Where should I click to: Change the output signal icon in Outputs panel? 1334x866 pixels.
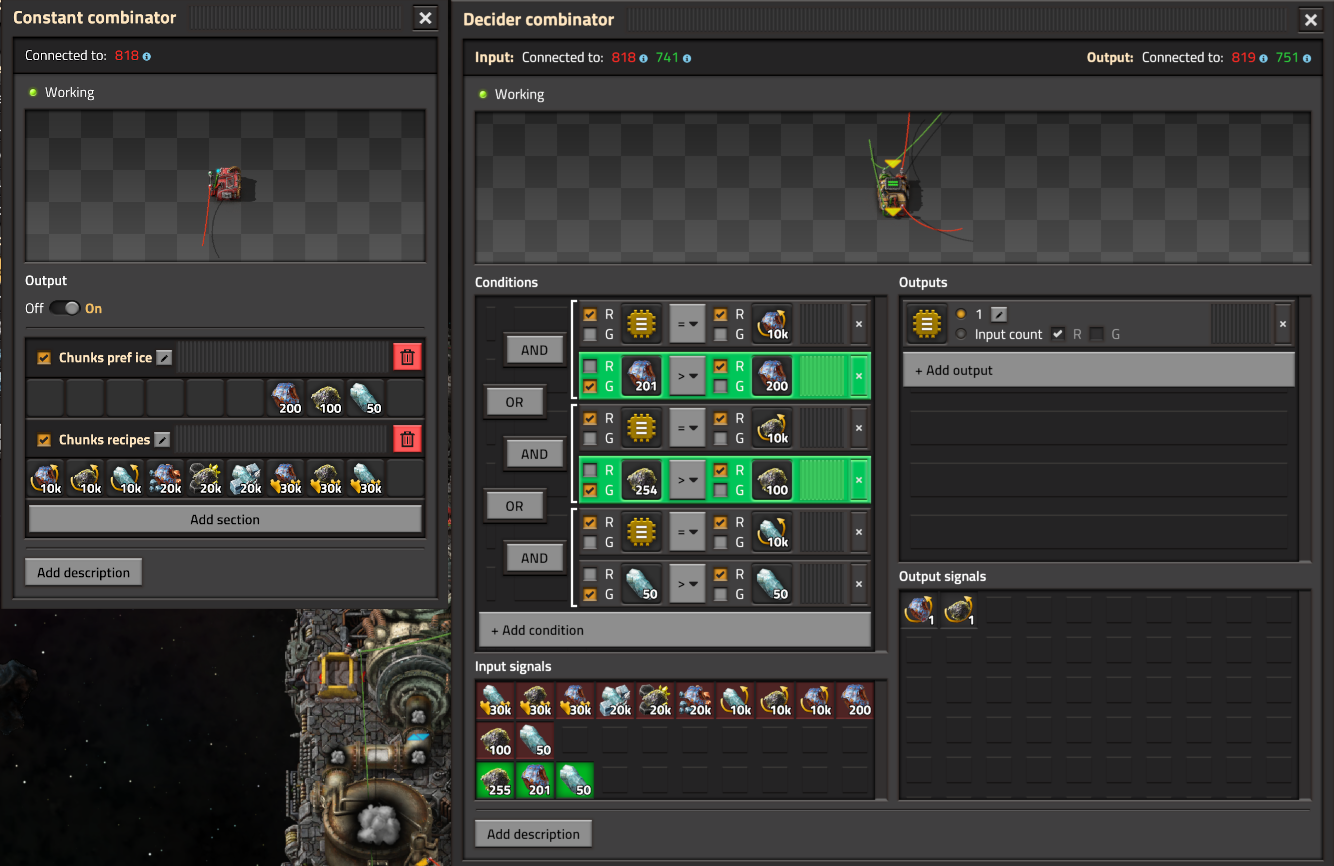[x=927, y=324]
